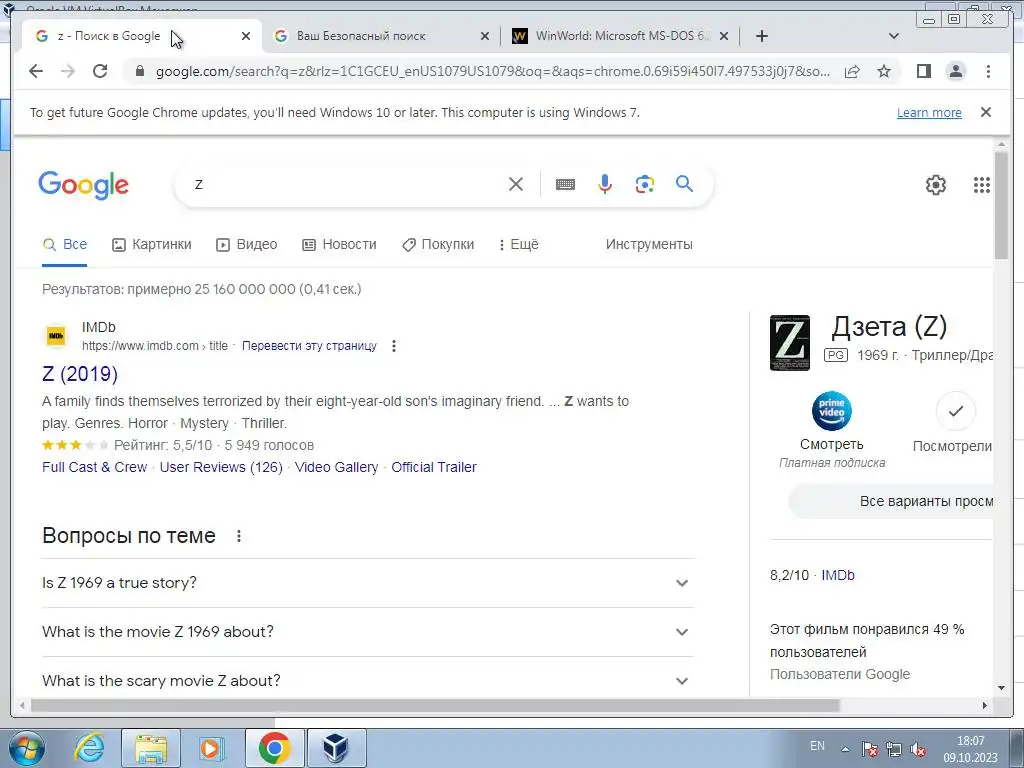Share this page icon in address bar
This screenshot has width=1024, height=768.
tap(852, 71)
